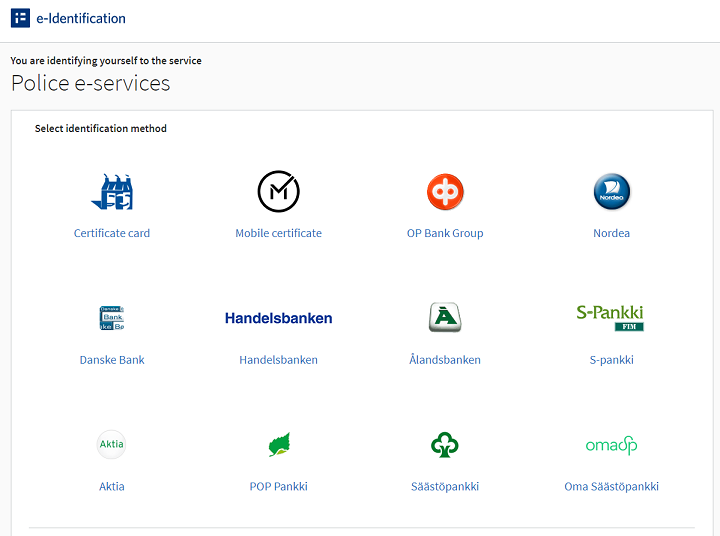This screenshot has width=720, height=536.
Task: Choose the omasp logo icon
Action: tap(612, 445)
